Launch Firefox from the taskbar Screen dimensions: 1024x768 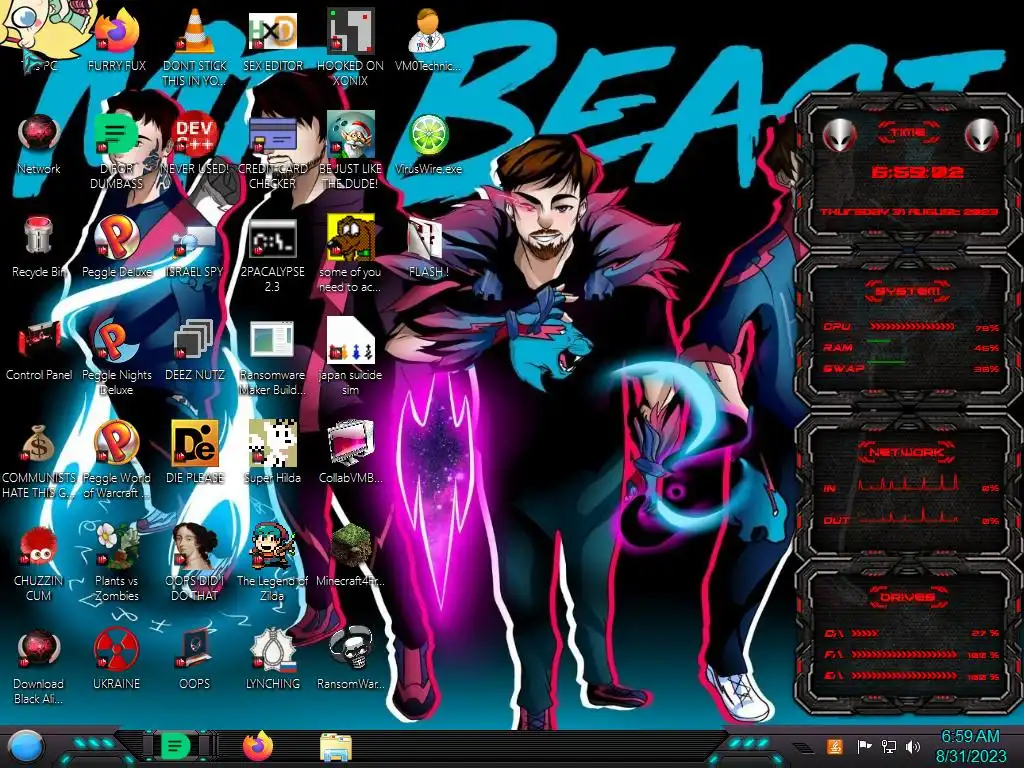coord(258,746)
